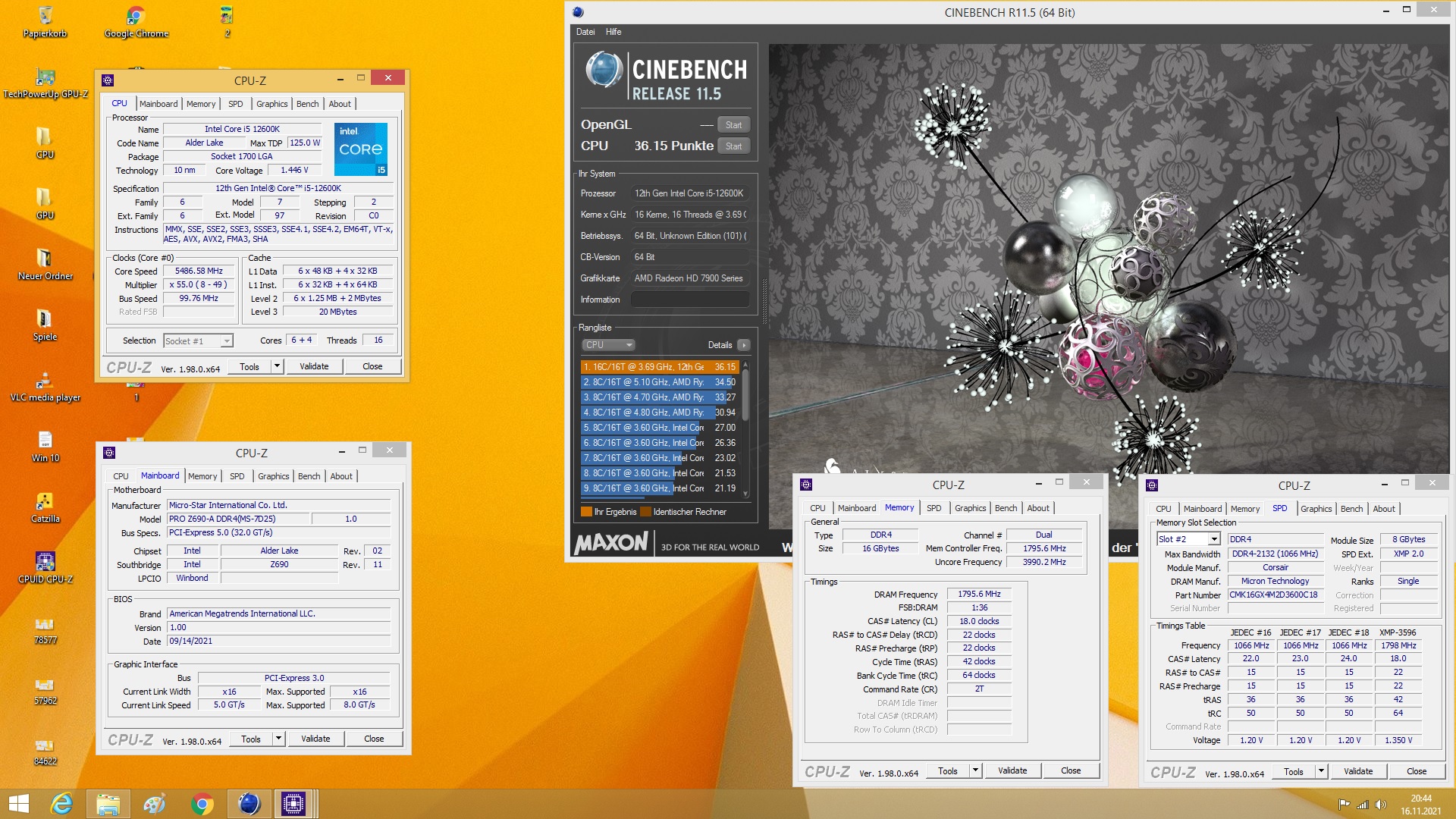Open the Catzilla desktop shortcut
Image resolution: width=1456 pixels, height=819 pixels.
click(x=45, y=507)
